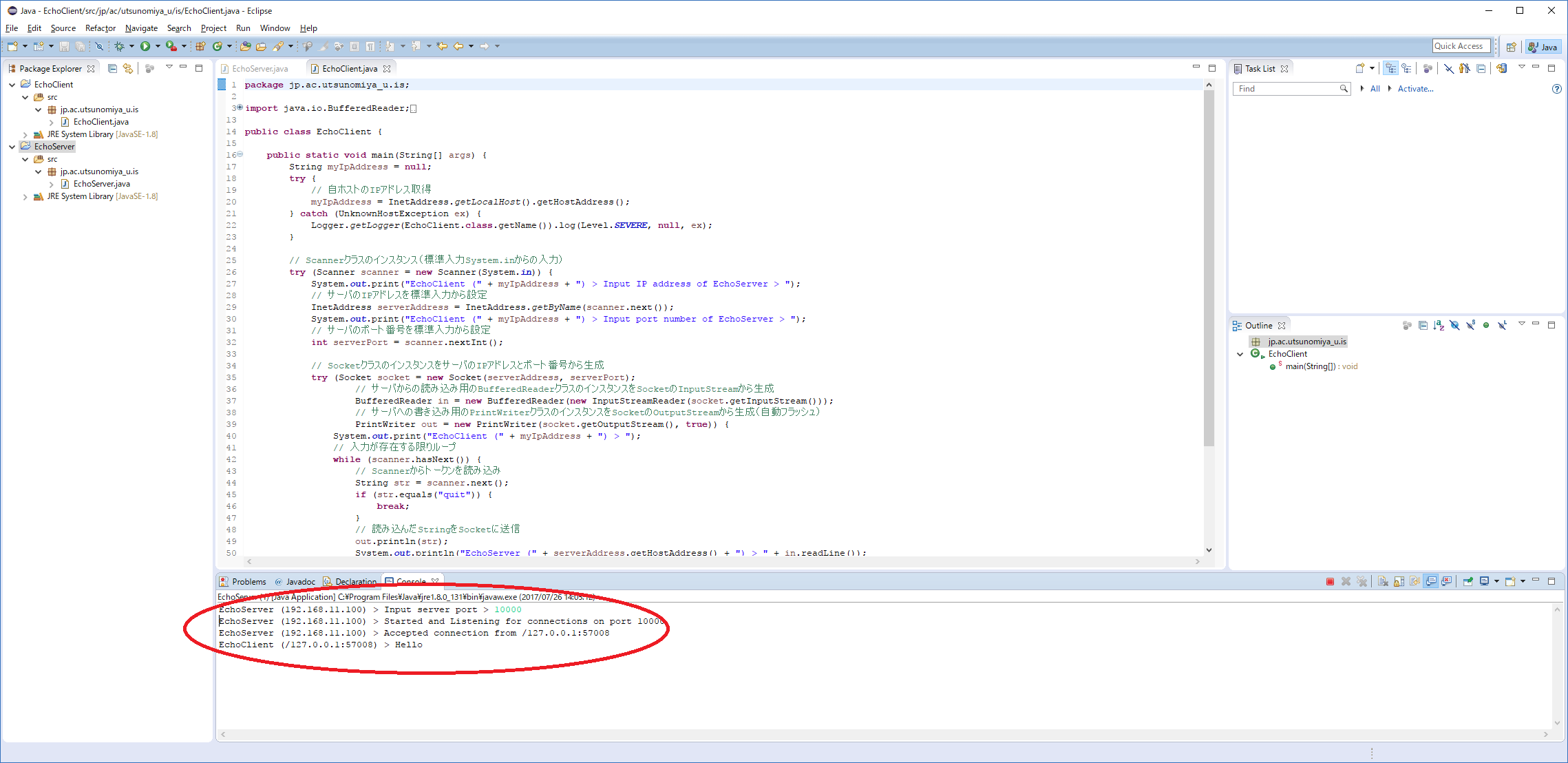Click Open Console icon
Viewport: 1568px width, 763px height.
[1510, 582]
